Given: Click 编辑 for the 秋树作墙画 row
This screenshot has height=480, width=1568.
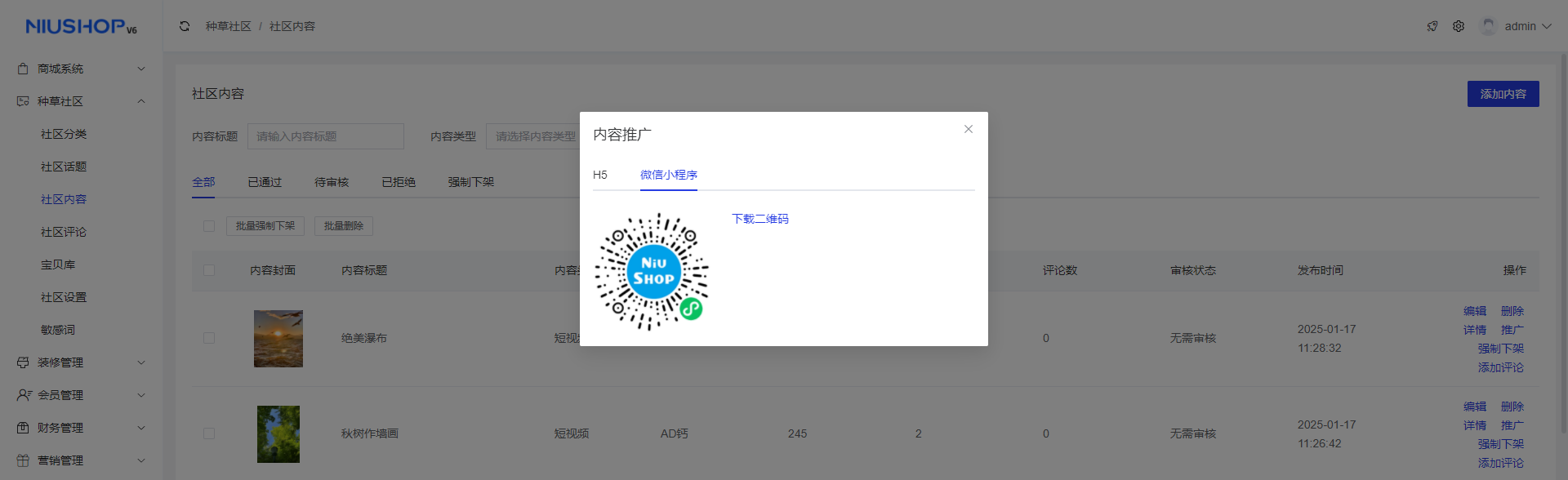Looking at the screenshot, I should tap(1475, 407).
